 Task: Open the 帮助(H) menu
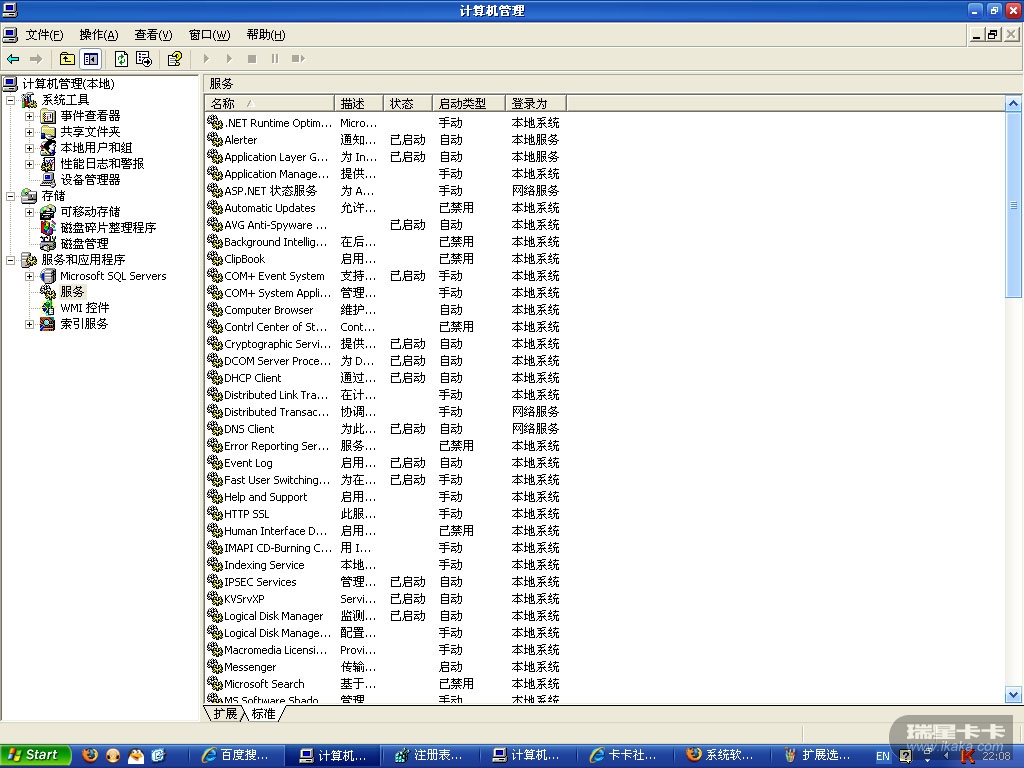click(x=266, y=35)
